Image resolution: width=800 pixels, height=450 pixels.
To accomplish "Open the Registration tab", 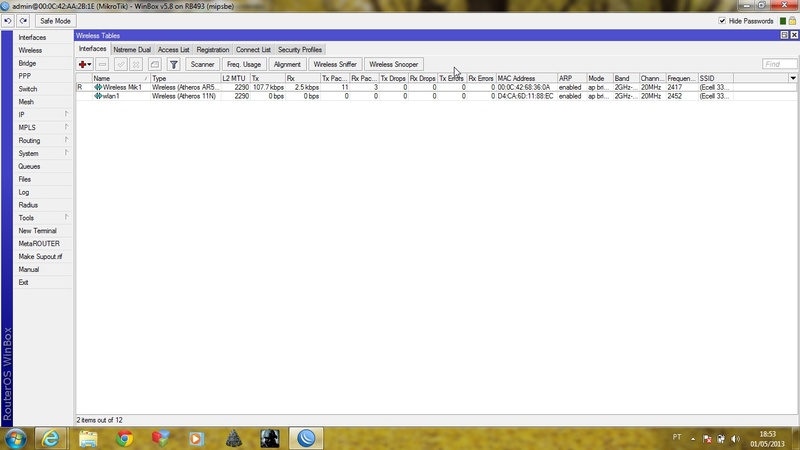I will (213, 49).
